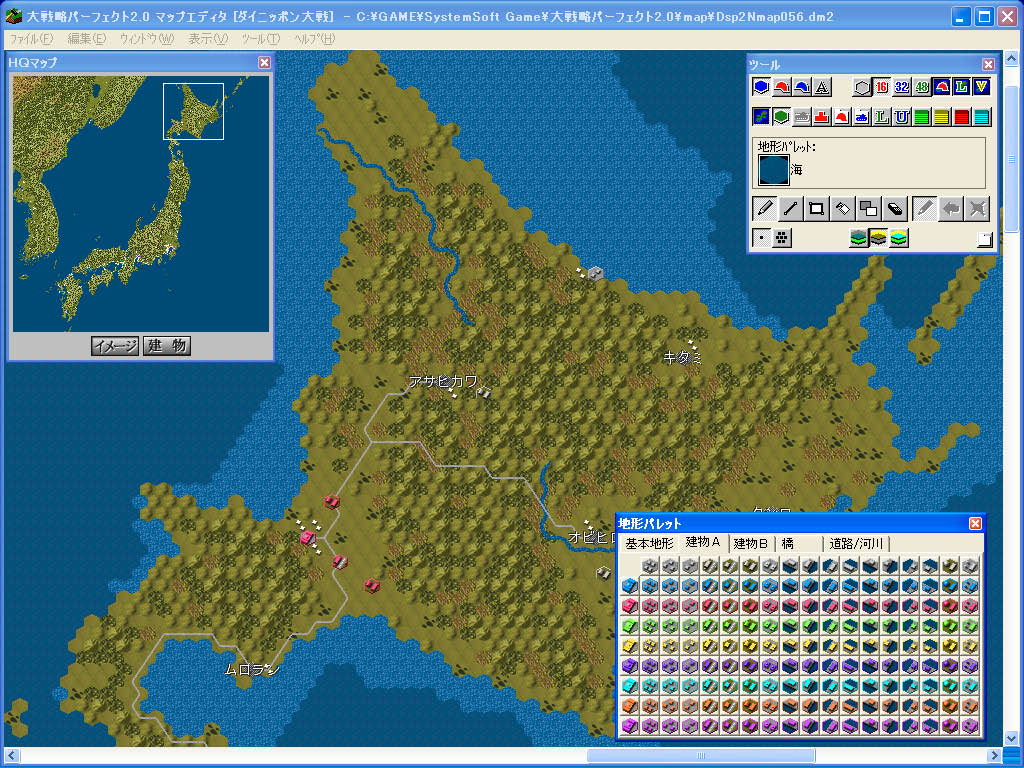Image resolution: width=1024 pixels, height=768 pixels.
Task: Choose the multi-dot brush size
Action: click(x=782, y=238)
